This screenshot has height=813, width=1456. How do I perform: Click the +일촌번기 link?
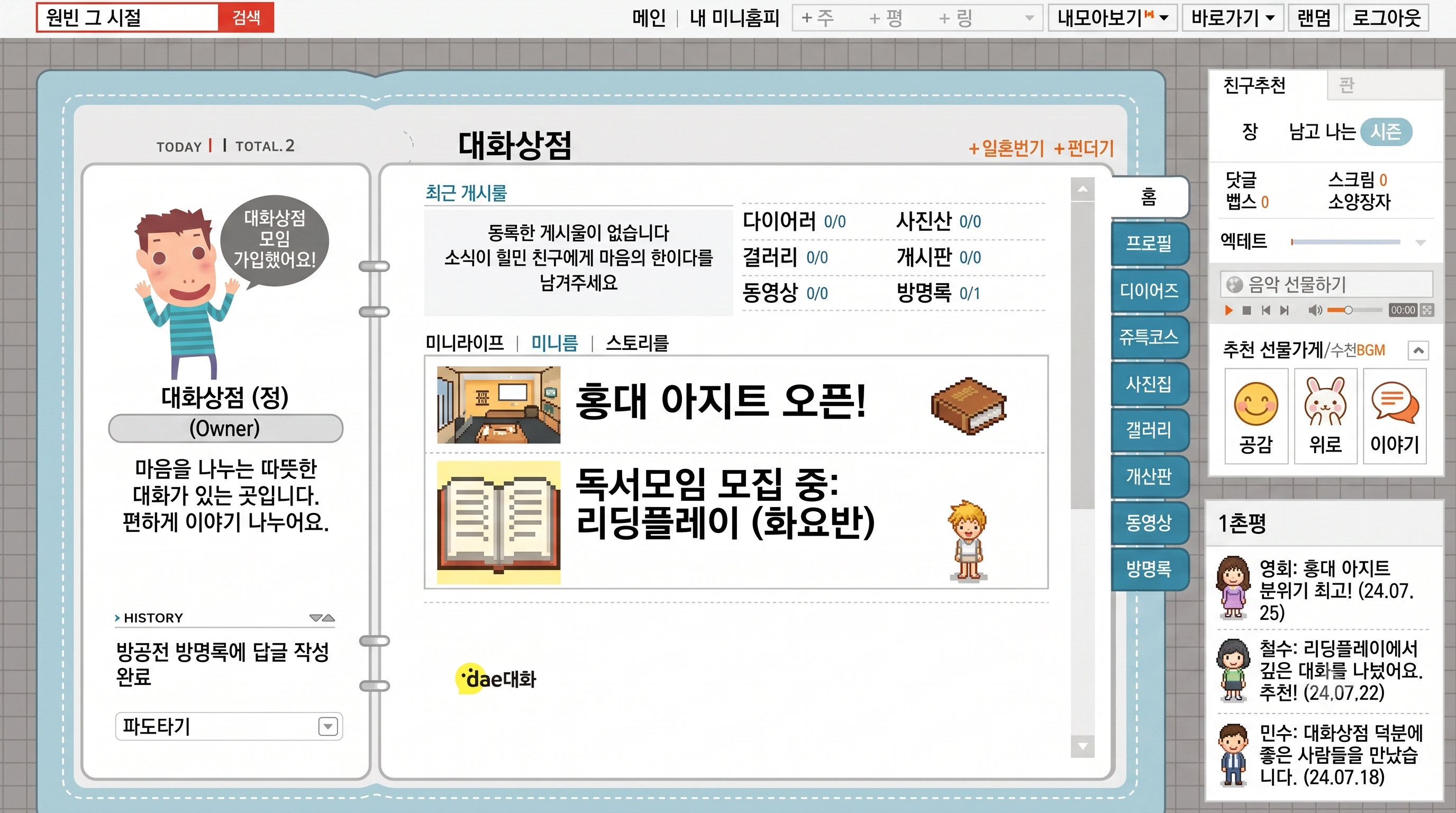(1006, 149)
